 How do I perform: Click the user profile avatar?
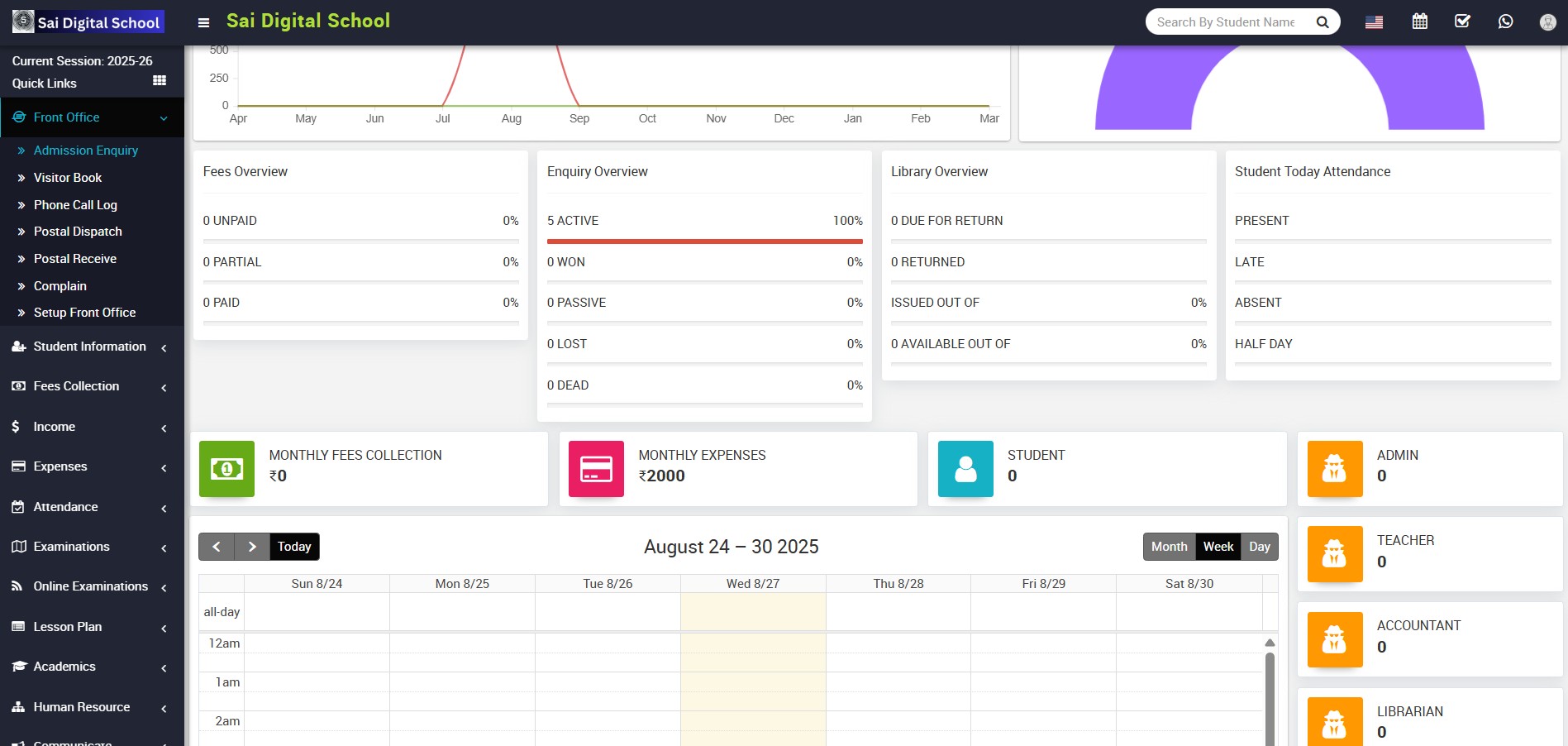(1547, 22)
